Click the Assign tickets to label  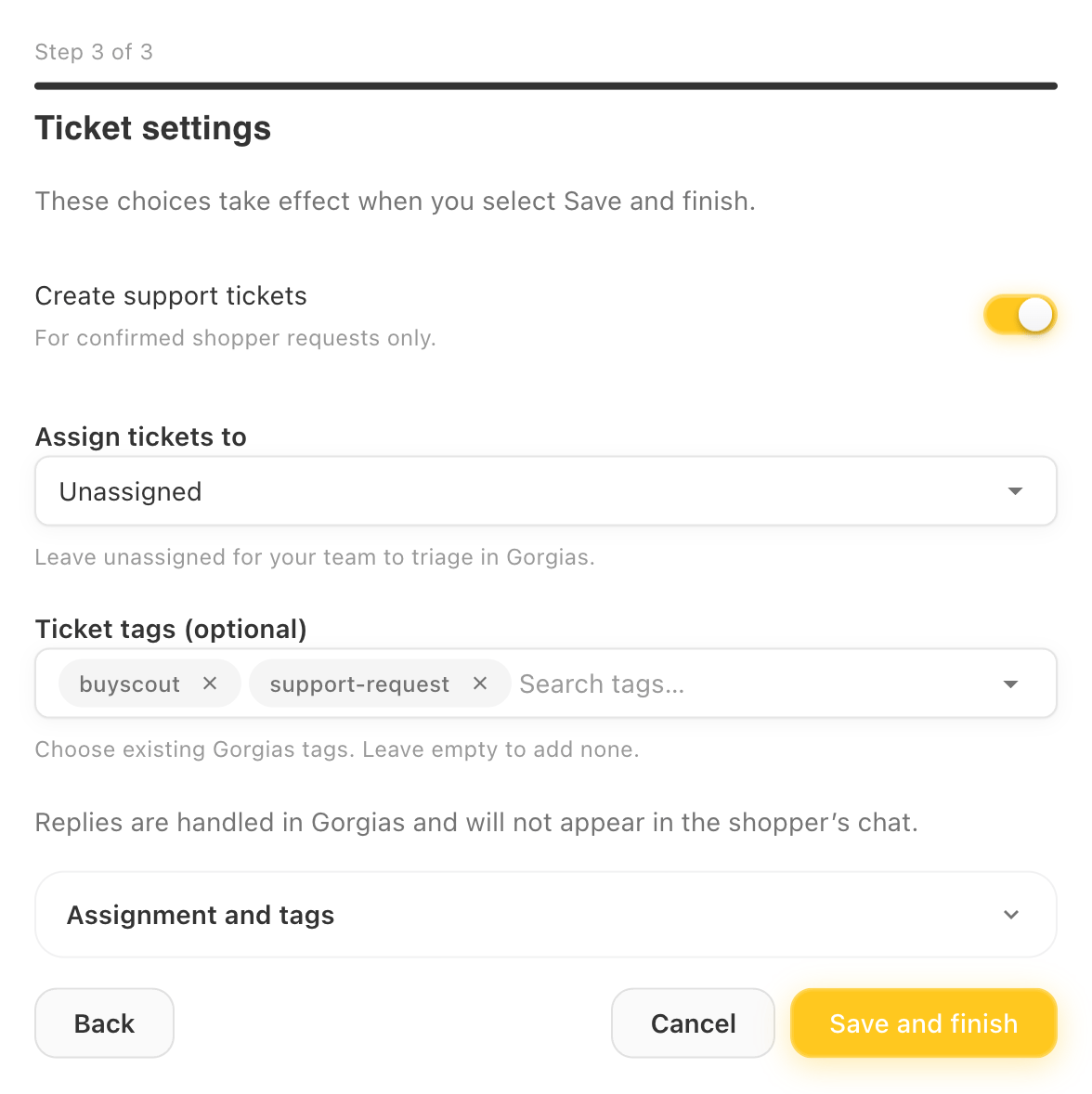pyautogui.click(x=141, y=436)
